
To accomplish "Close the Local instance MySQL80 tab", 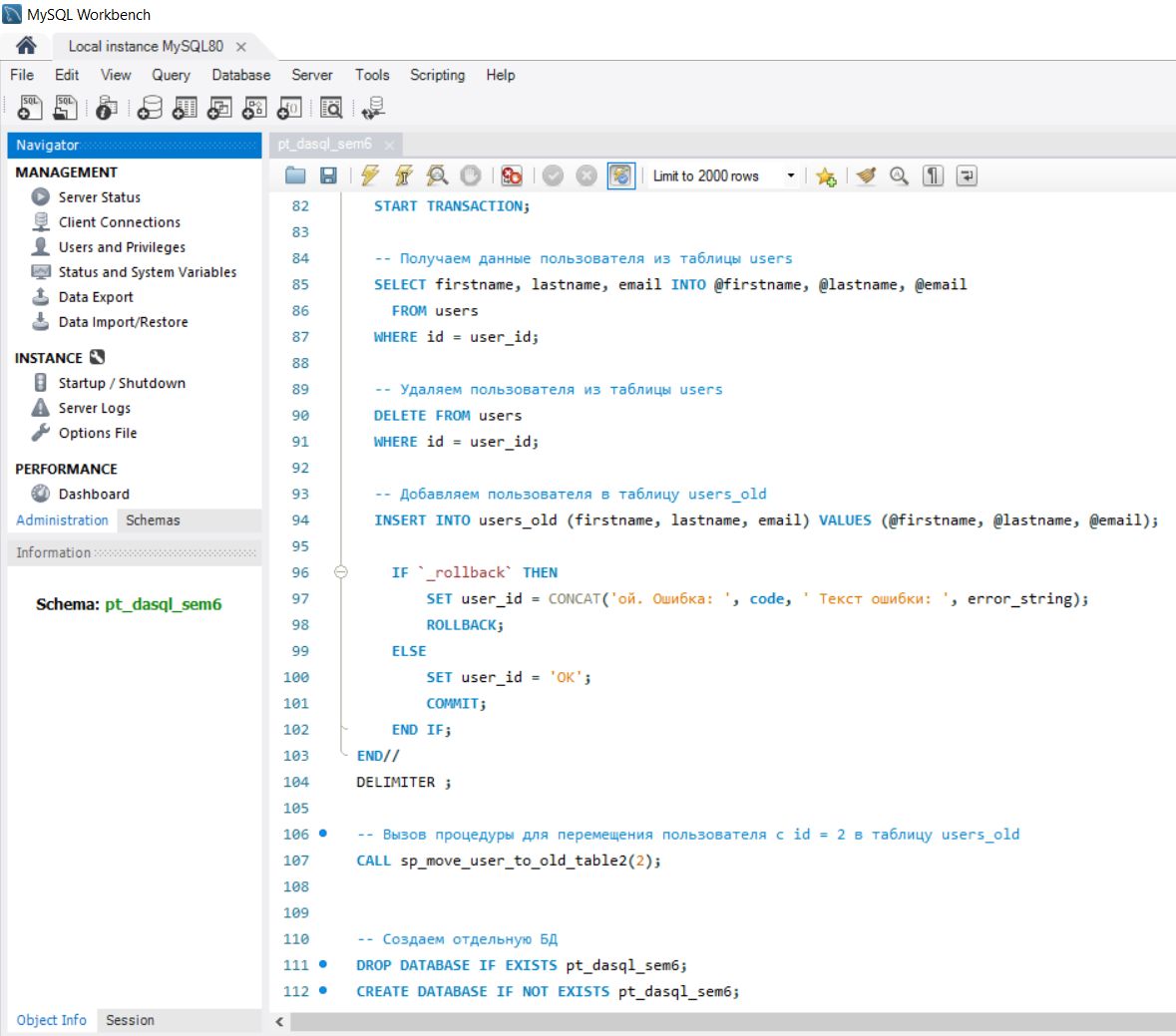I will 240,47.
